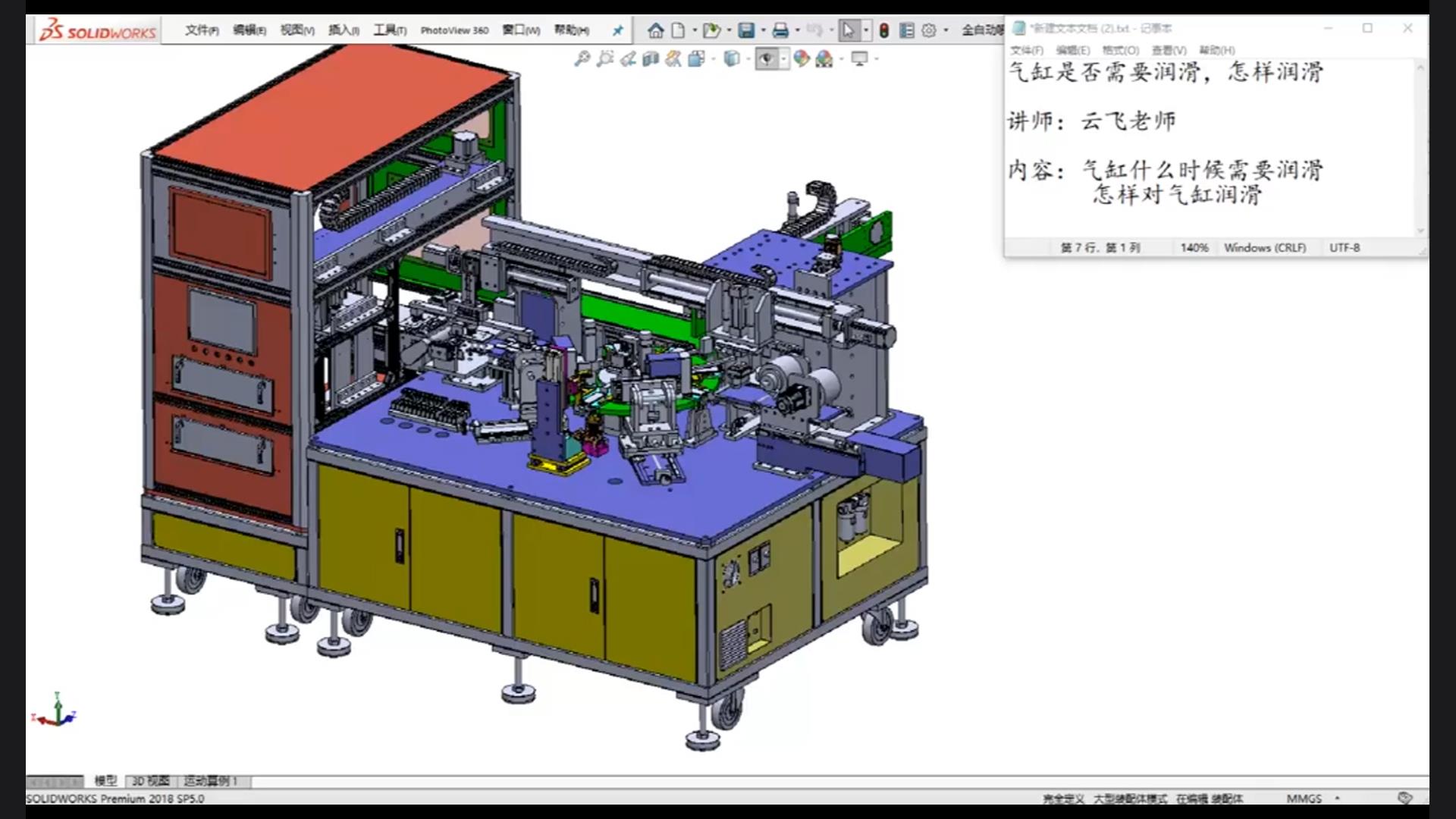Viewport: 1456px width, 819px height.
Task: Print the document
Action: 780,30
